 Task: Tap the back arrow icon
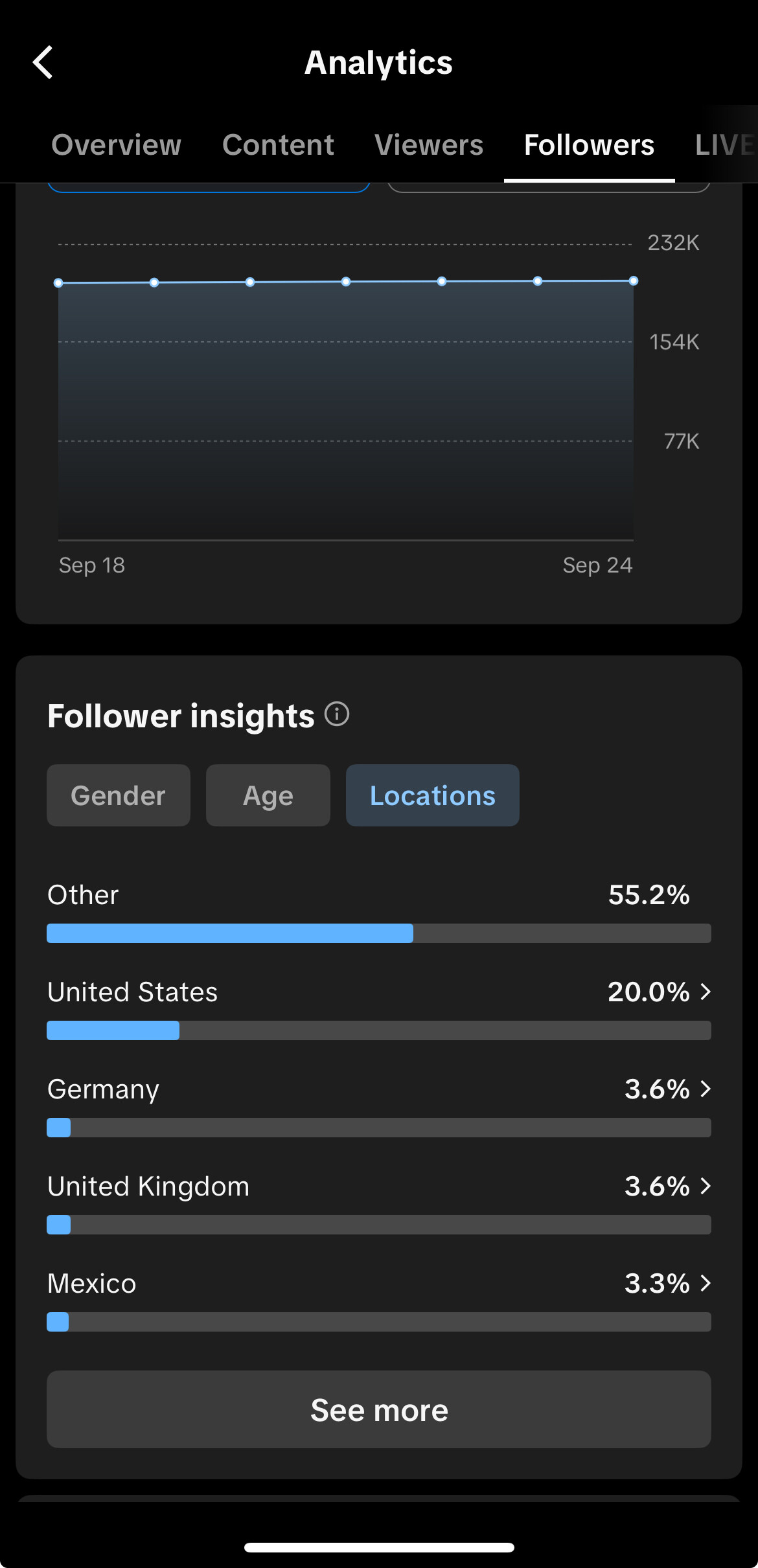(x=43, y=63)
